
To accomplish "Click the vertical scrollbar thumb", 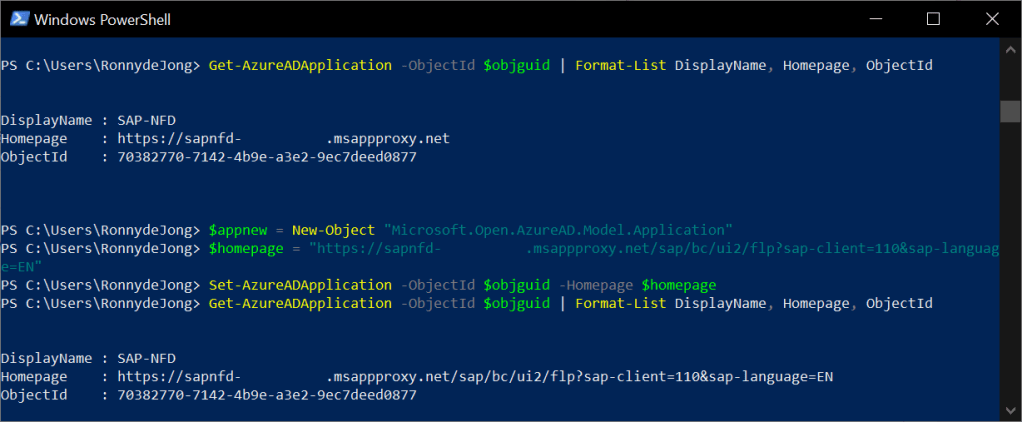I will point(1010,108).
